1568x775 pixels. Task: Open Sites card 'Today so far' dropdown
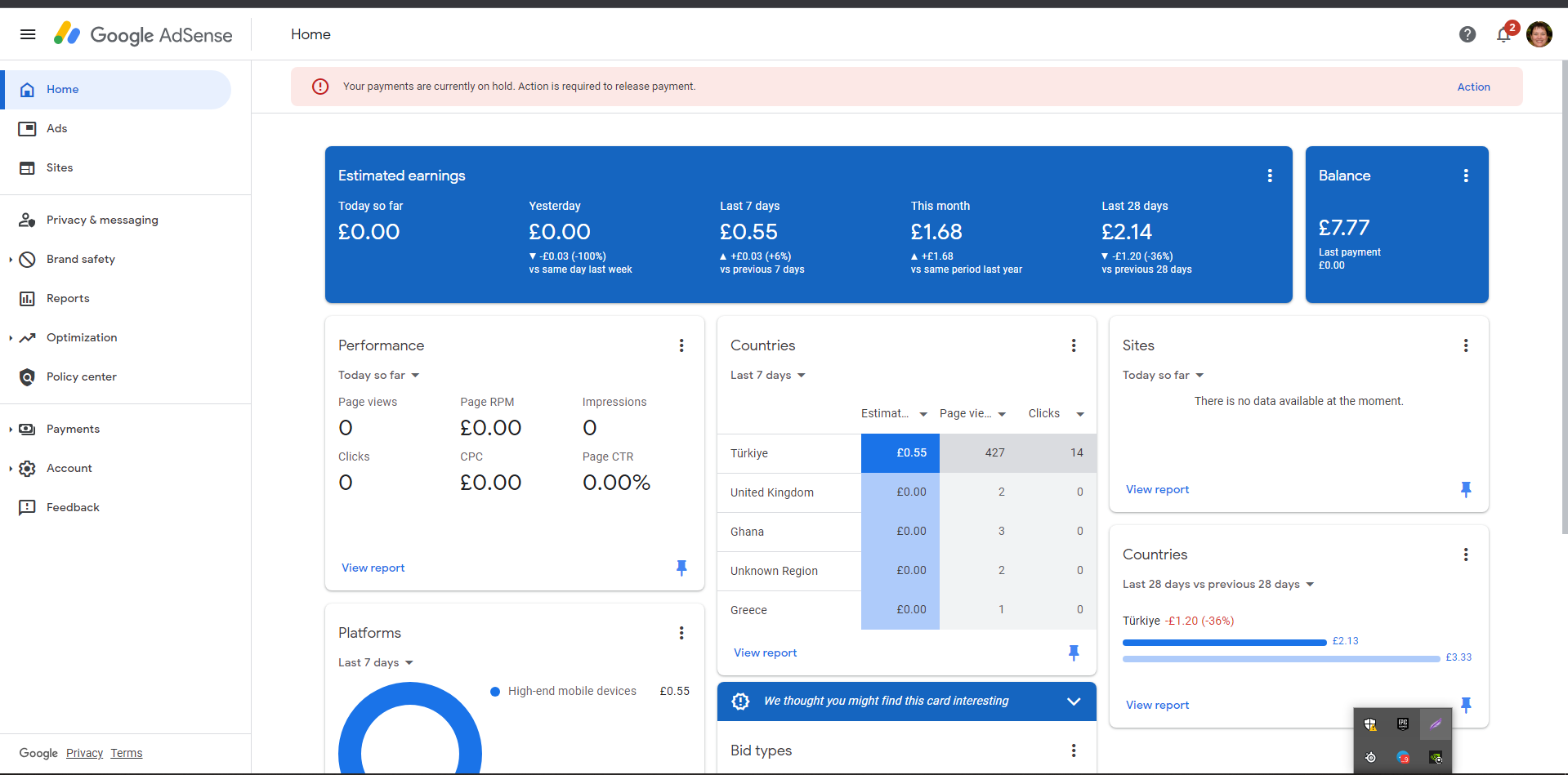click(1164, 375)
